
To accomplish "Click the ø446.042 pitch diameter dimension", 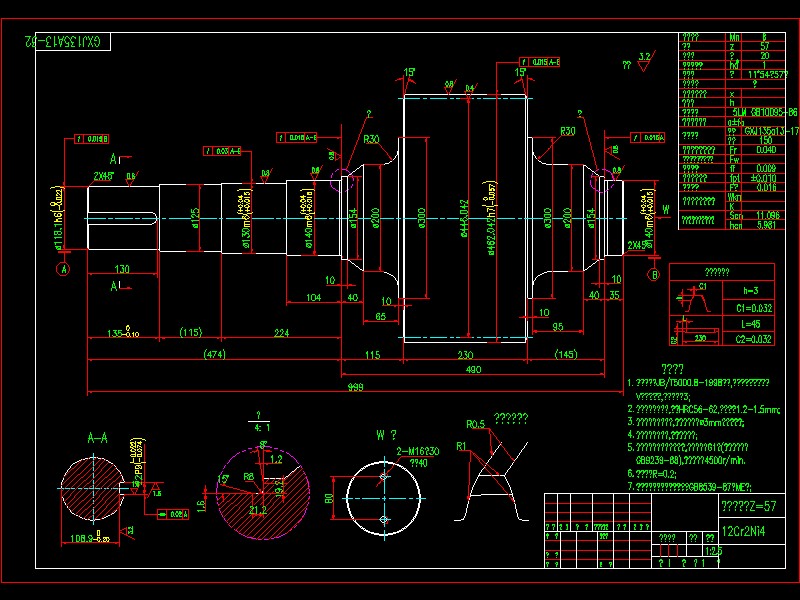I will point(464,218).
